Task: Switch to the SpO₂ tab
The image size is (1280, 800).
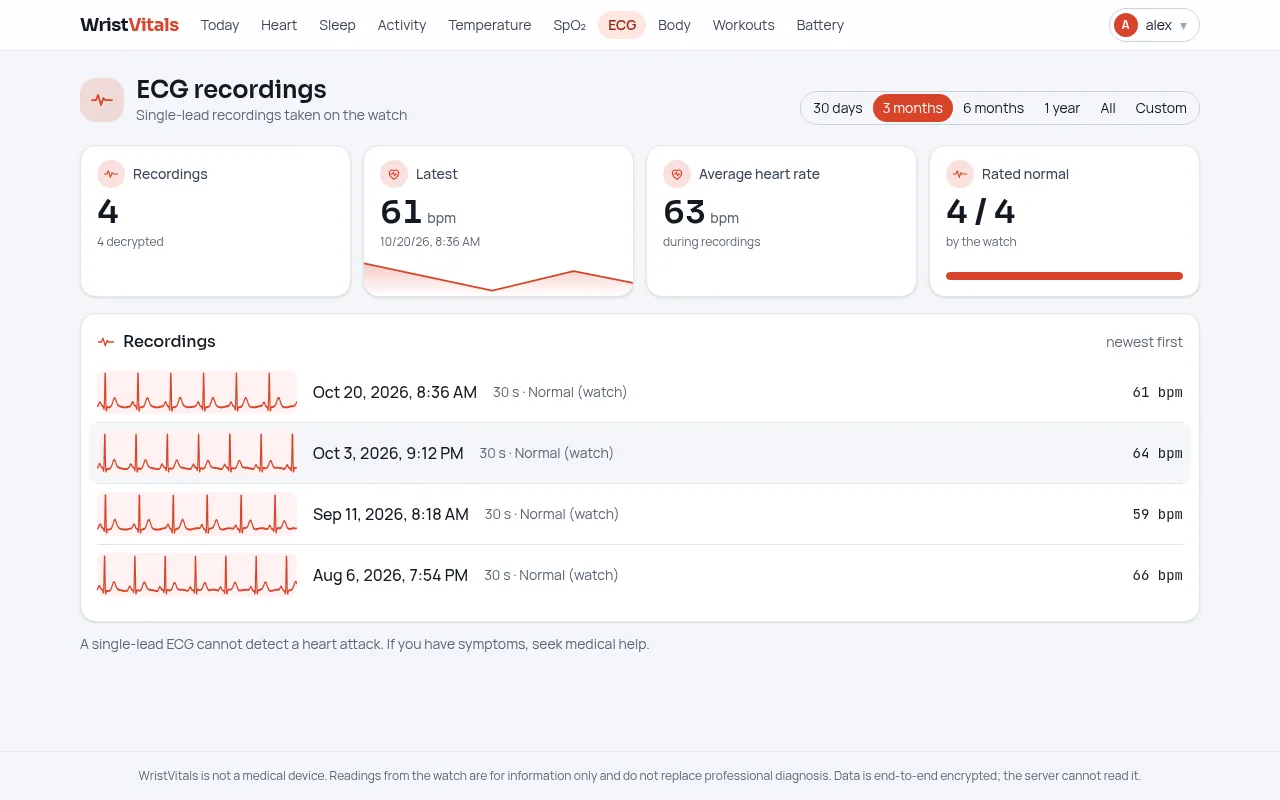Action: (x=570, y=25)
